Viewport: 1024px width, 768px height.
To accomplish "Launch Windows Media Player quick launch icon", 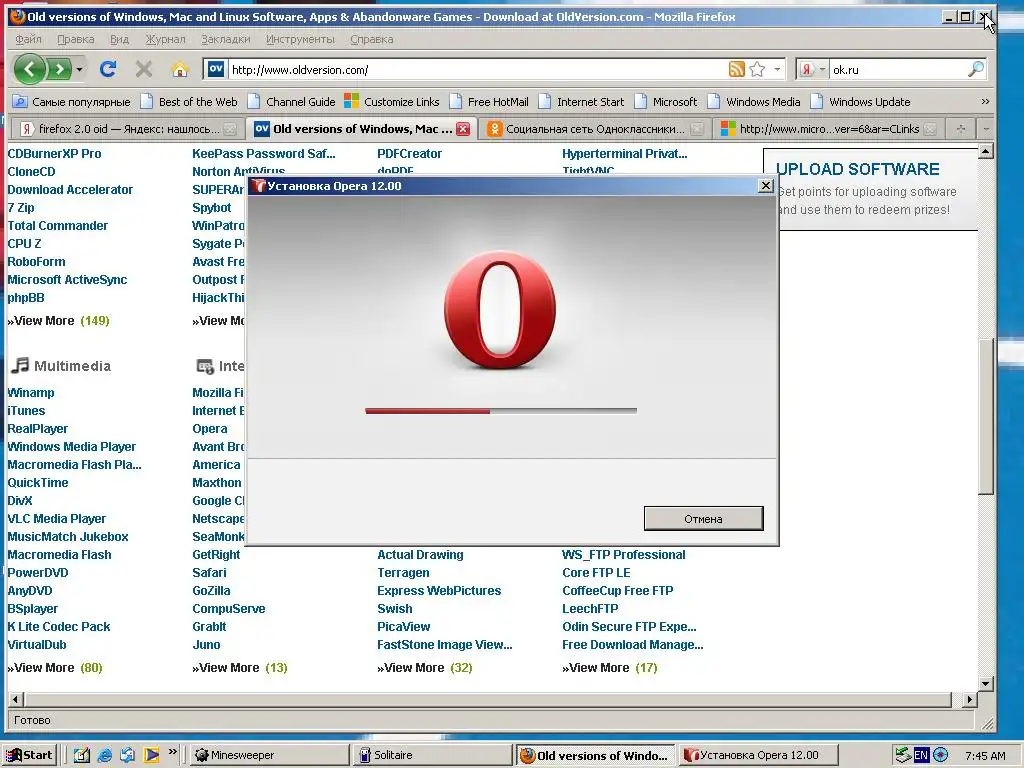I will tap(152, 755).
